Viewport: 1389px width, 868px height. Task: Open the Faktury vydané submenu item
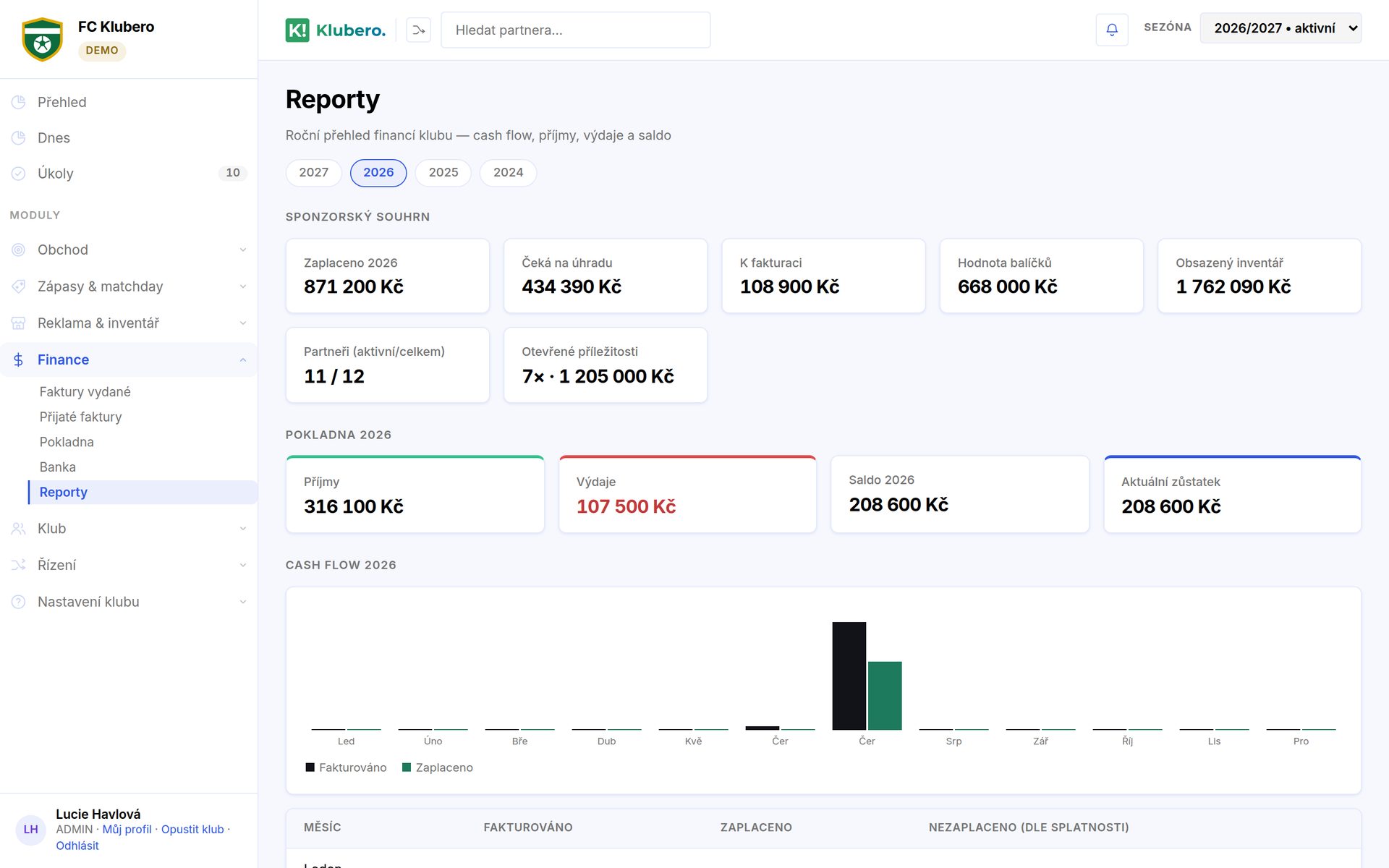[x=85, y=391]
